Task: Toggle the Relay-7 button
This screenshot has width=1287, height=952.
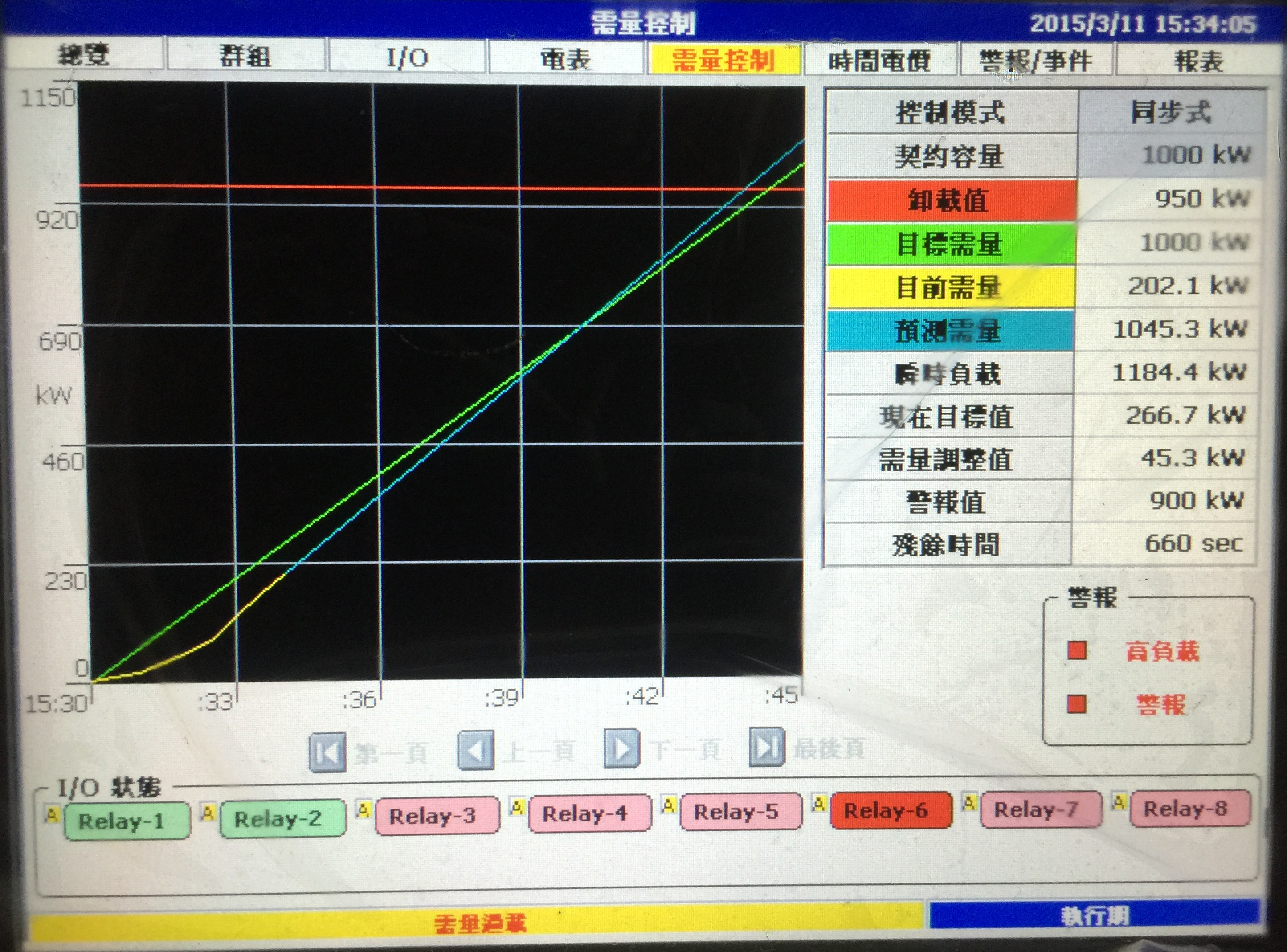Action: tap(1041, 809)
